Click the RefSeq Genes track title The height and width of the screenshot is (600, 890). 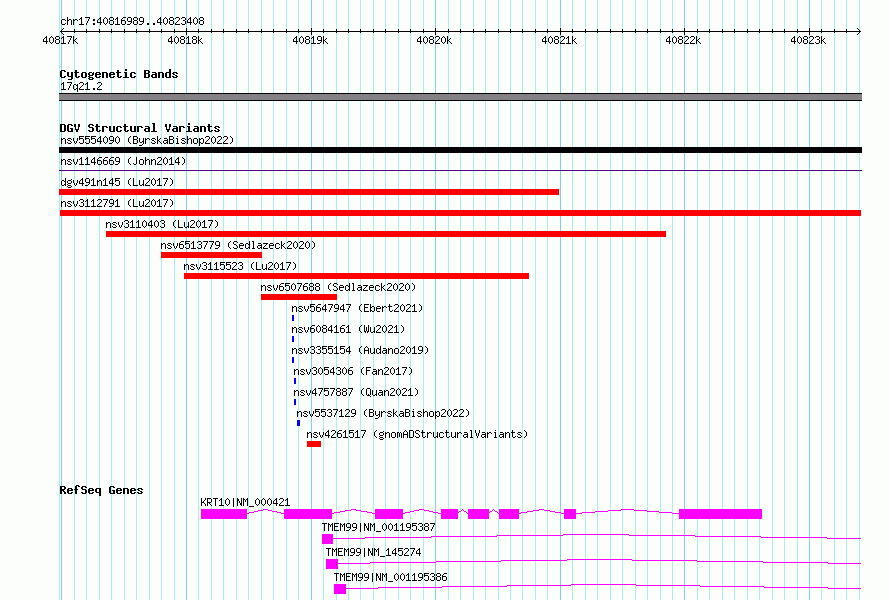101,490
